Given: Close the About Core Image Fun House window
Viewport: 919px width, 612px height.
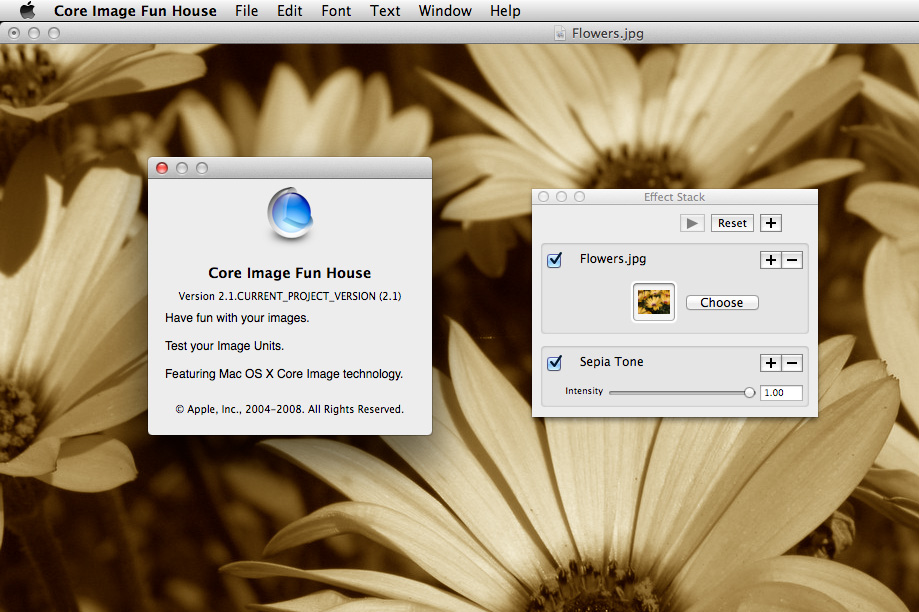Looking at the screenshot, I should coord(162,168).
